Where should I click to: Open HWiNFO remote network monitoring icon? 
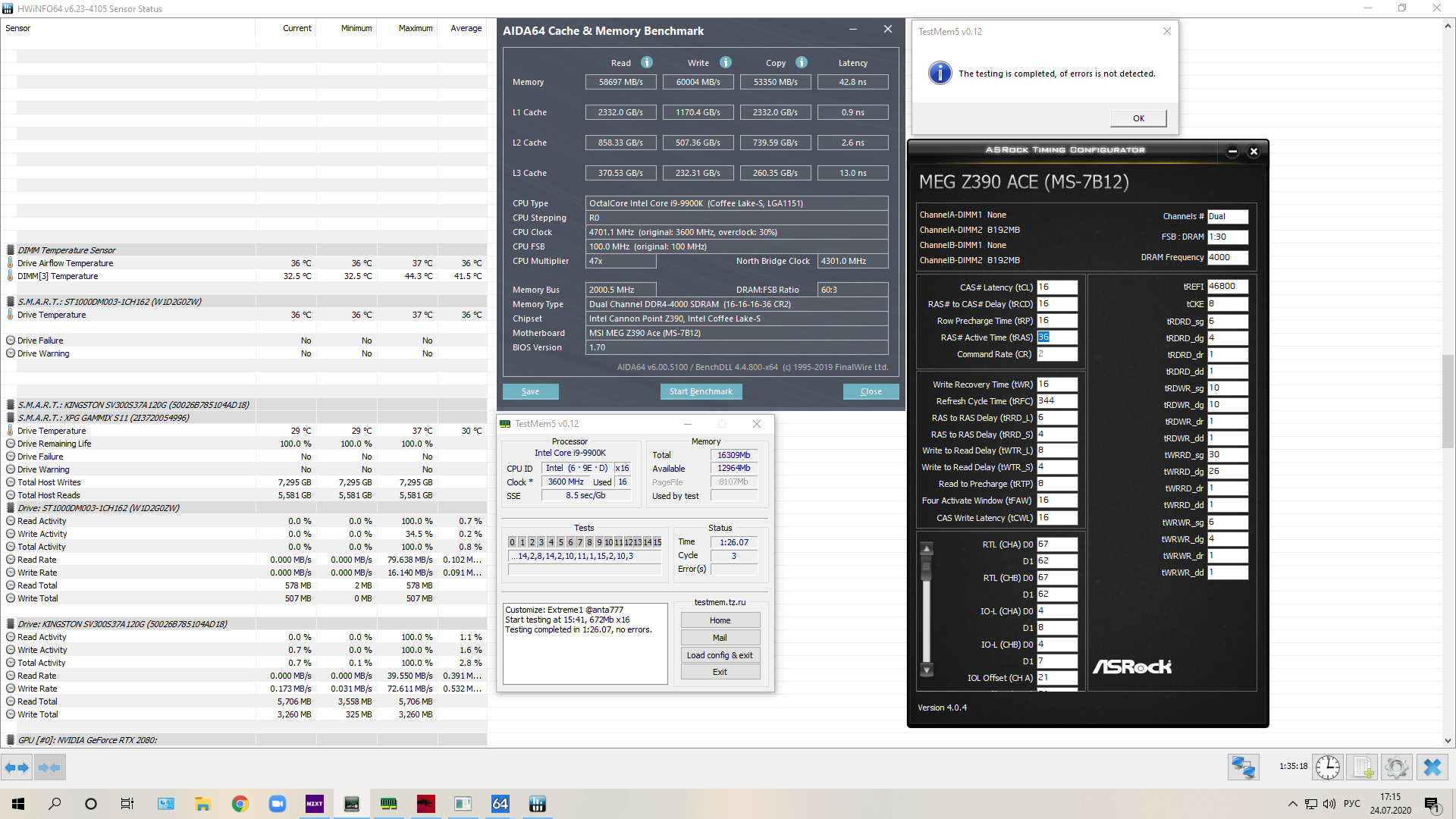tap(1243, 767)
